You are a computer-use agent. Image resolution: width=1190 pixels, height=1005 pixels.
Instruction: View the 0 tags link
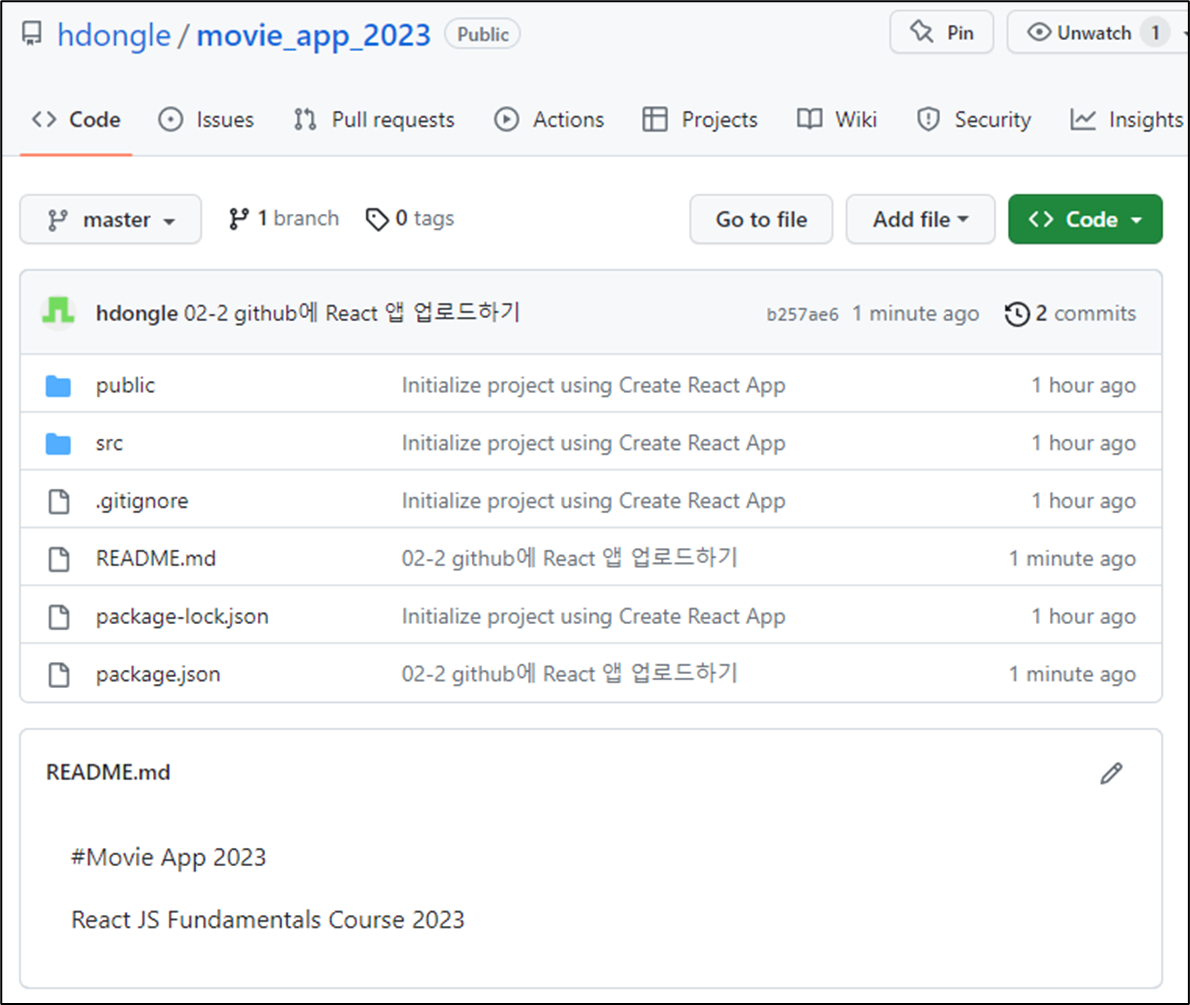point(410,219)
